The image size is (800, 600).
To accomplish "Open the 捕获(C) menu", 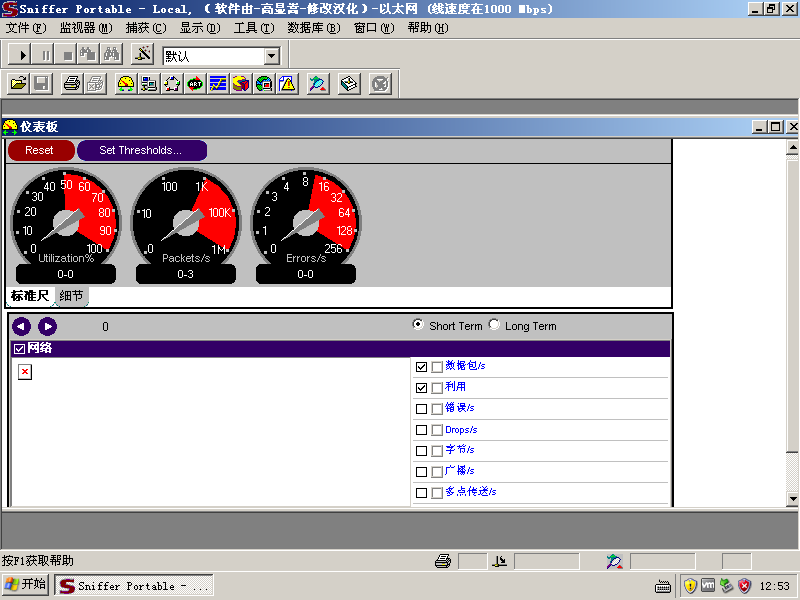I will [146, 28].
